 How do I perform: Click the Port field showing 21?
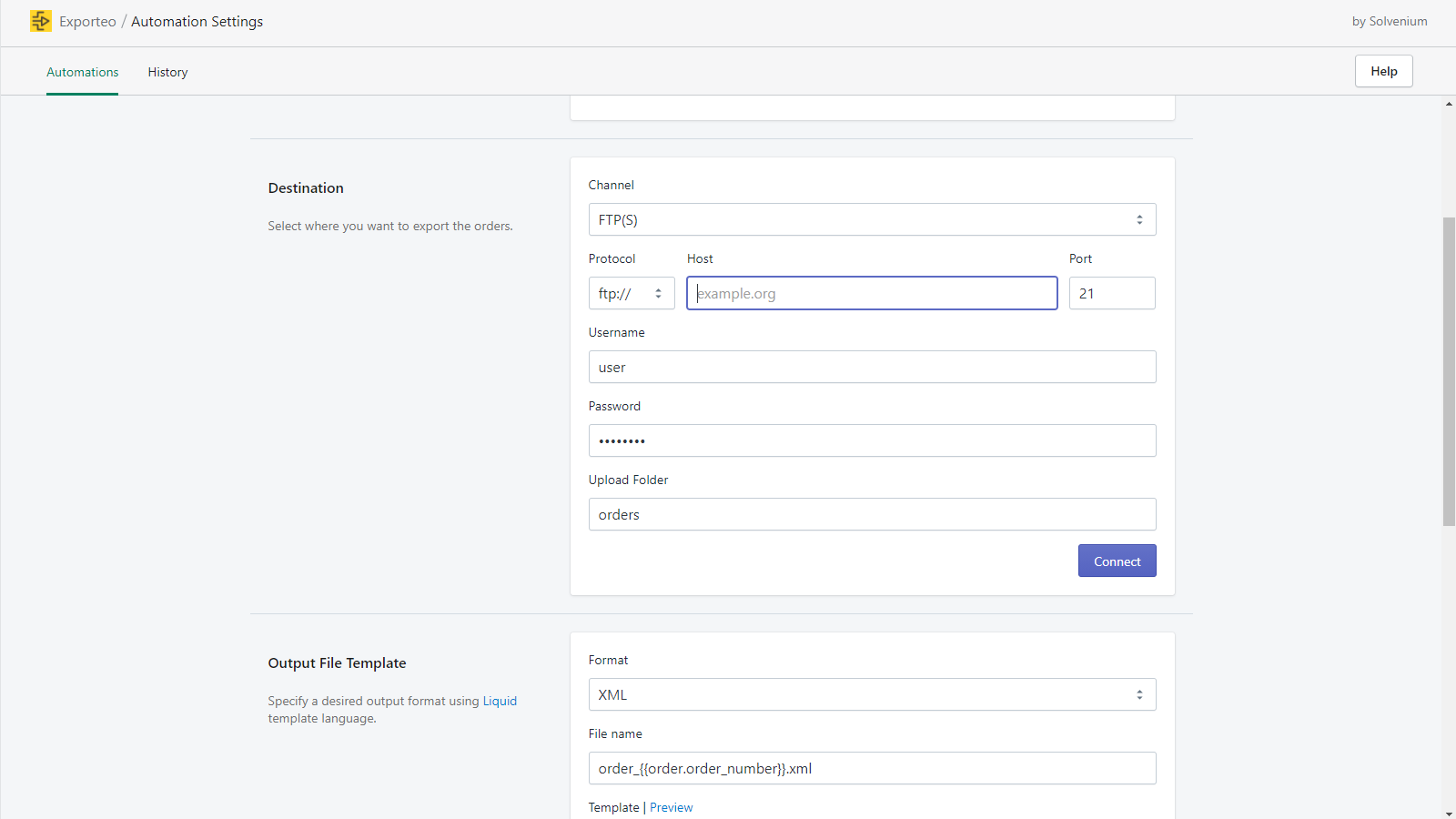click(x=1111, y=293)
